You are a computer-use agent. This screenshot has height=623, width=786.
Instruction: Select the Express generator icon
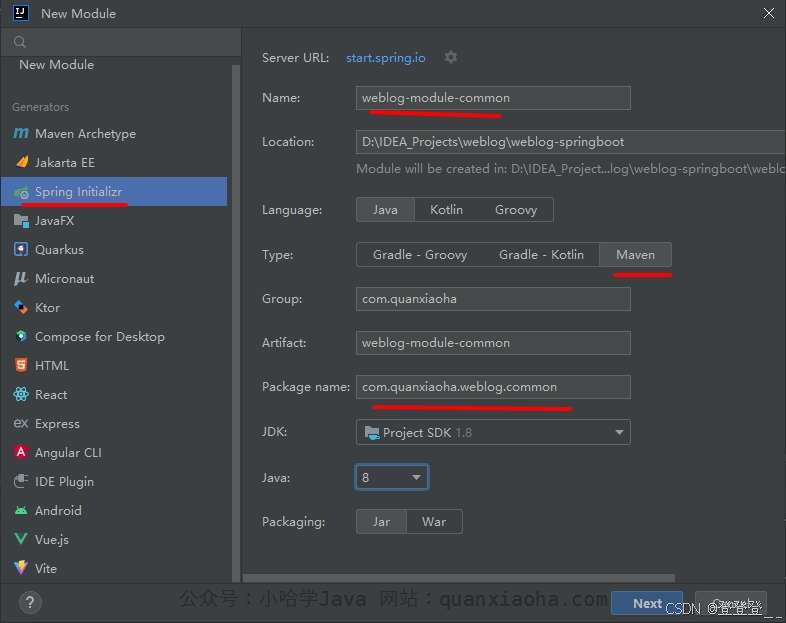(21, 423)
